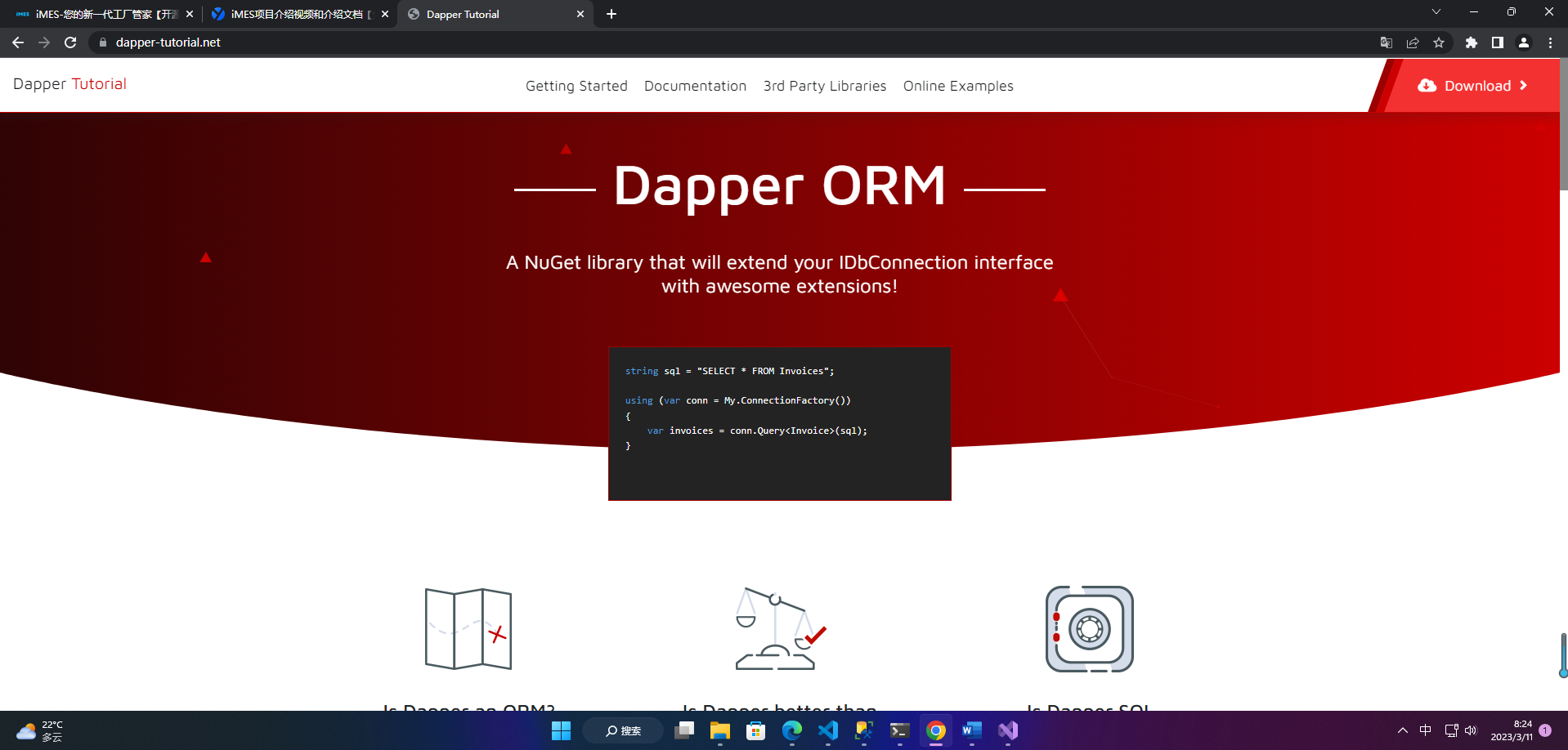
Task: Go back to the previous page
Action: pos(18,42)
